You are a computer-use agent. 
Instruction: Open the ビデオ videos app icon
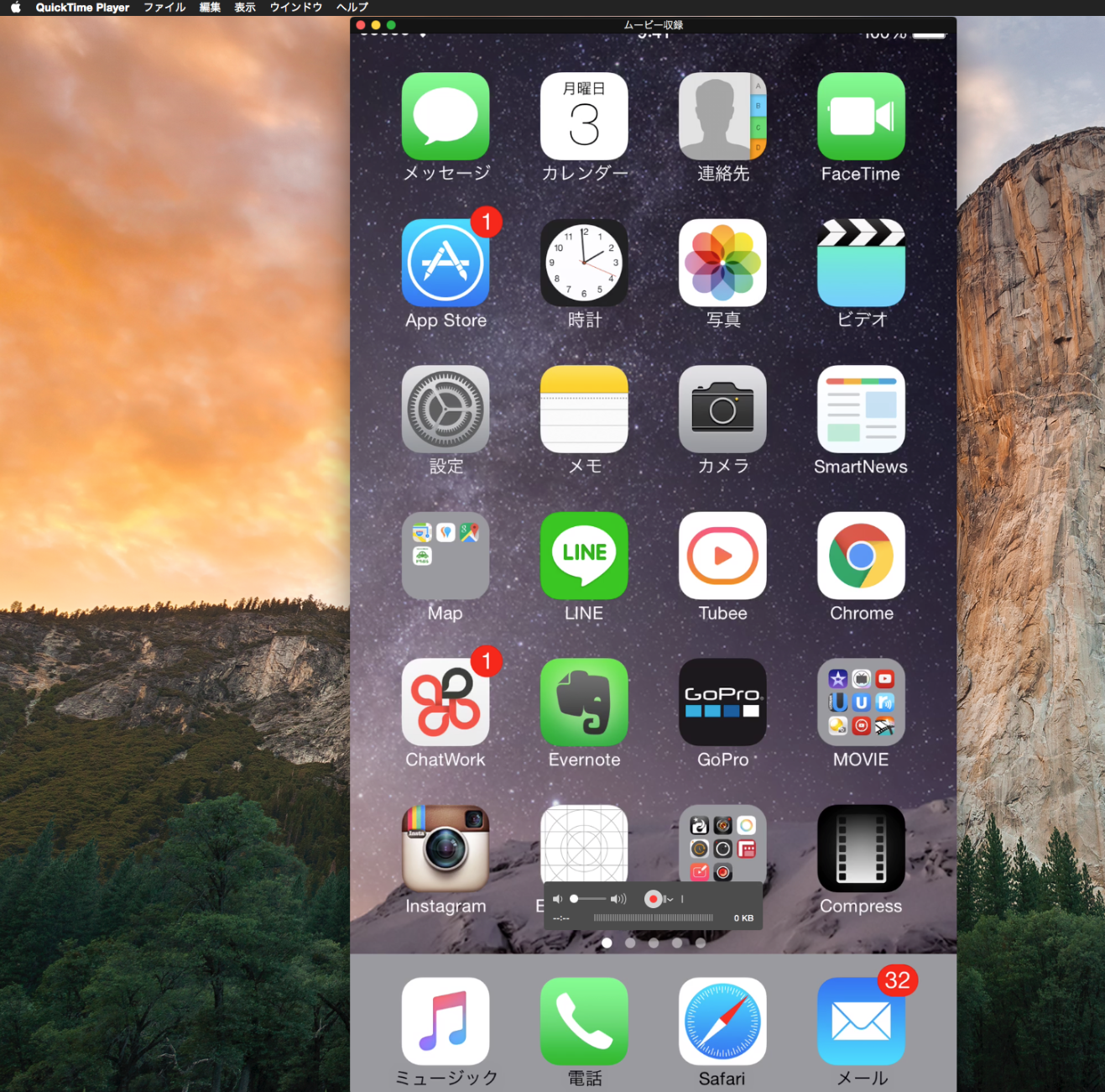click(861, 263)
